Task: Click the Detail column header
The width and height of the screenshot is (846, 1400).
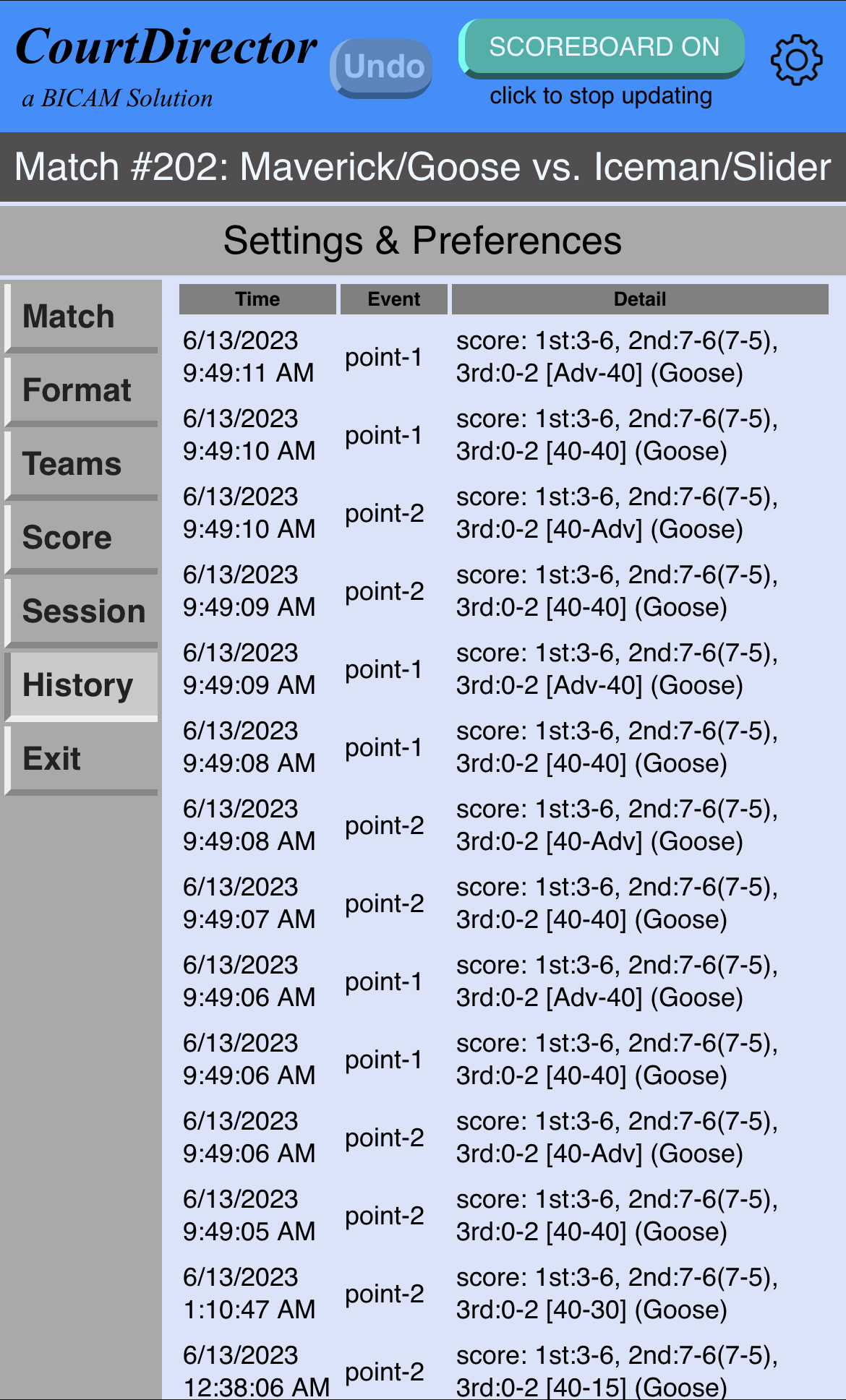Action: [640, 299]
